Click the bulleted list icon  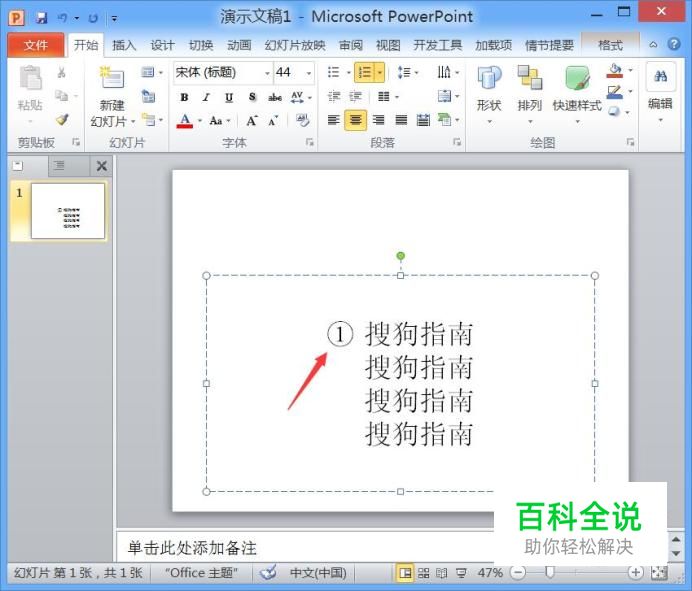pos(333,72)
